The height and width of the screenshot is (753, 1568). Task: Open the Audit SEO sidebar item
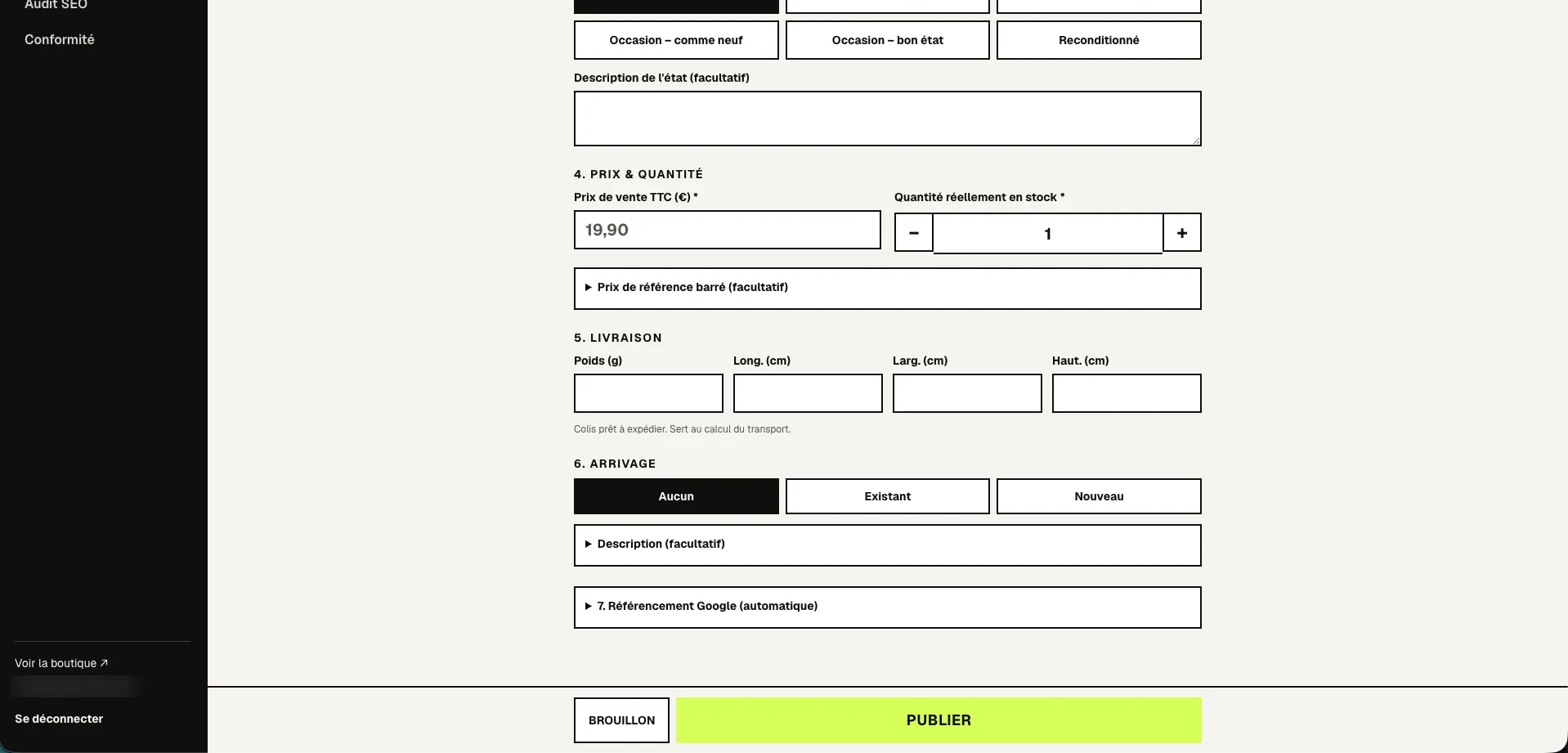(56, 5)
